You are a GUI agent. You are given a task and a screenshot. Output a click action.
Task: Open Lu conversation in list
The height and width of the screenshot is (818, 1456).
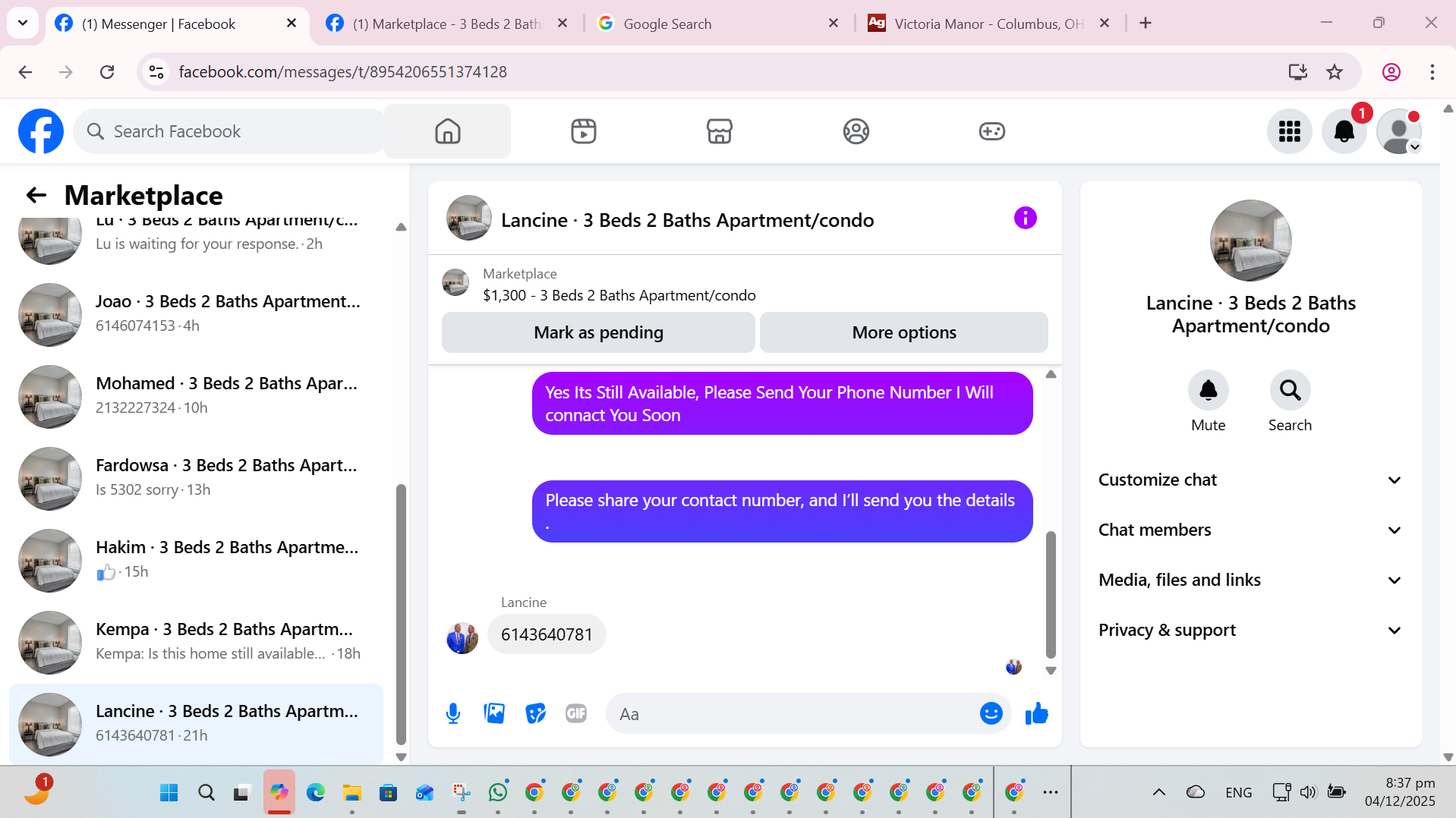pyautogui.click(x=197, y=241)
